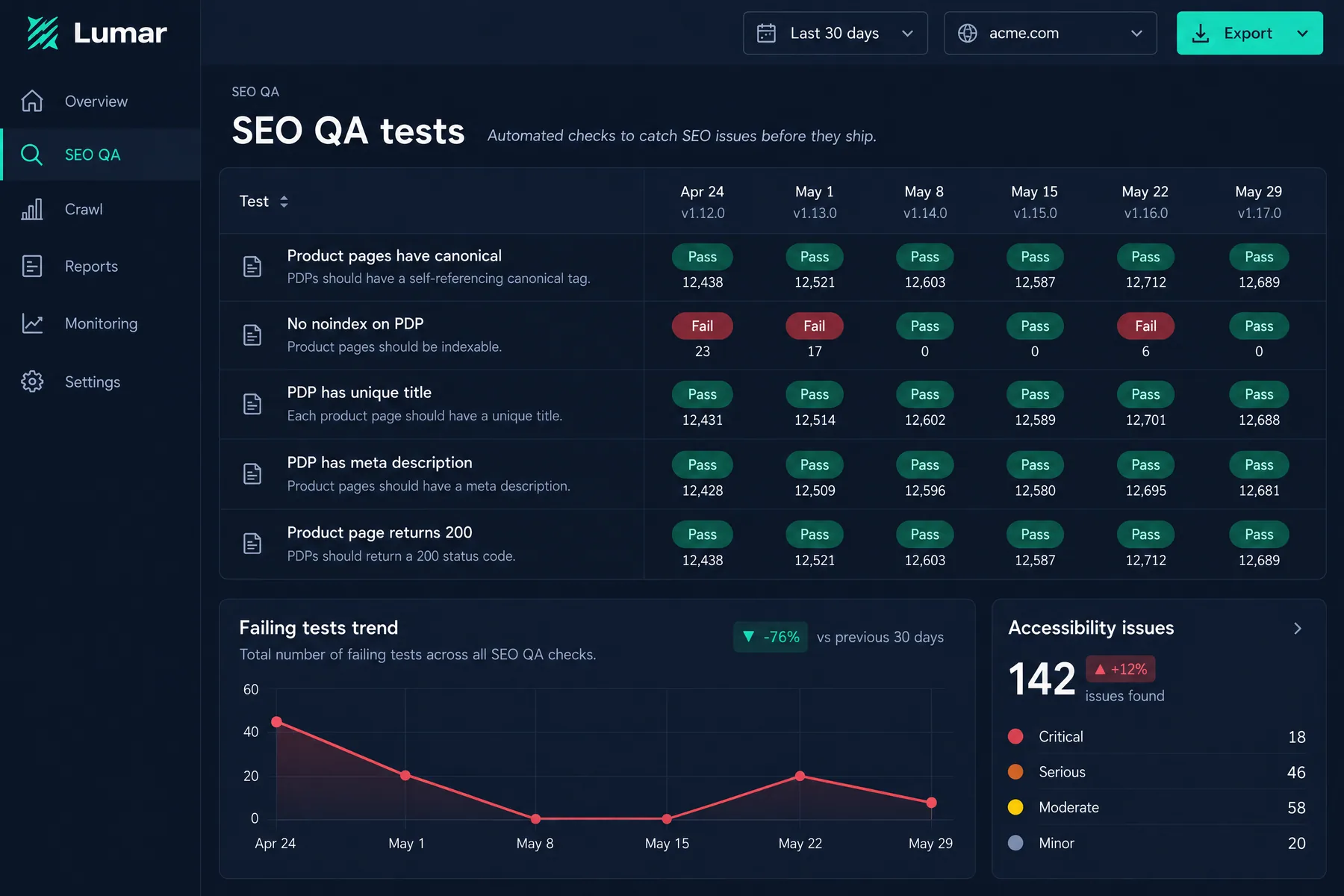
Task: Click the Apr 24 trend chart point
Action: click(x=276, y=721)
